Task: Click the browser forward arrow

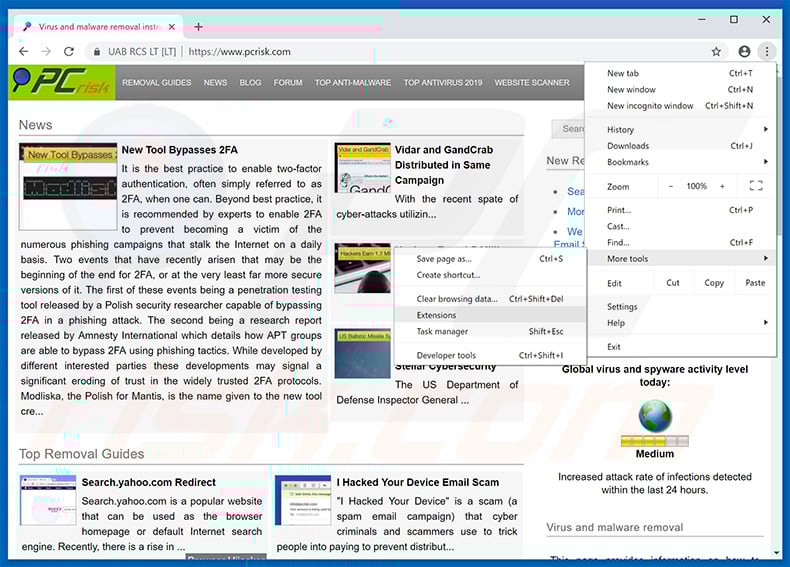Action: click(46, 51)
